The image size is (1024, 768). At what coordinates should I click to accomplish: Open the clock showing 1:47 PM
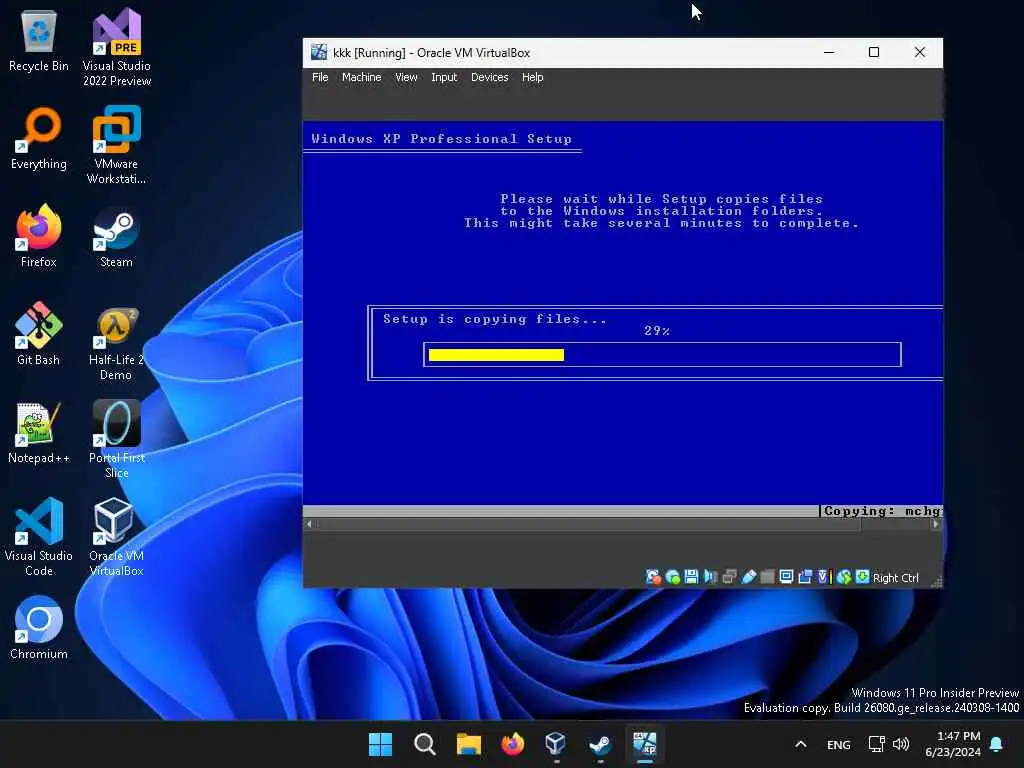(x=953, y=744)
